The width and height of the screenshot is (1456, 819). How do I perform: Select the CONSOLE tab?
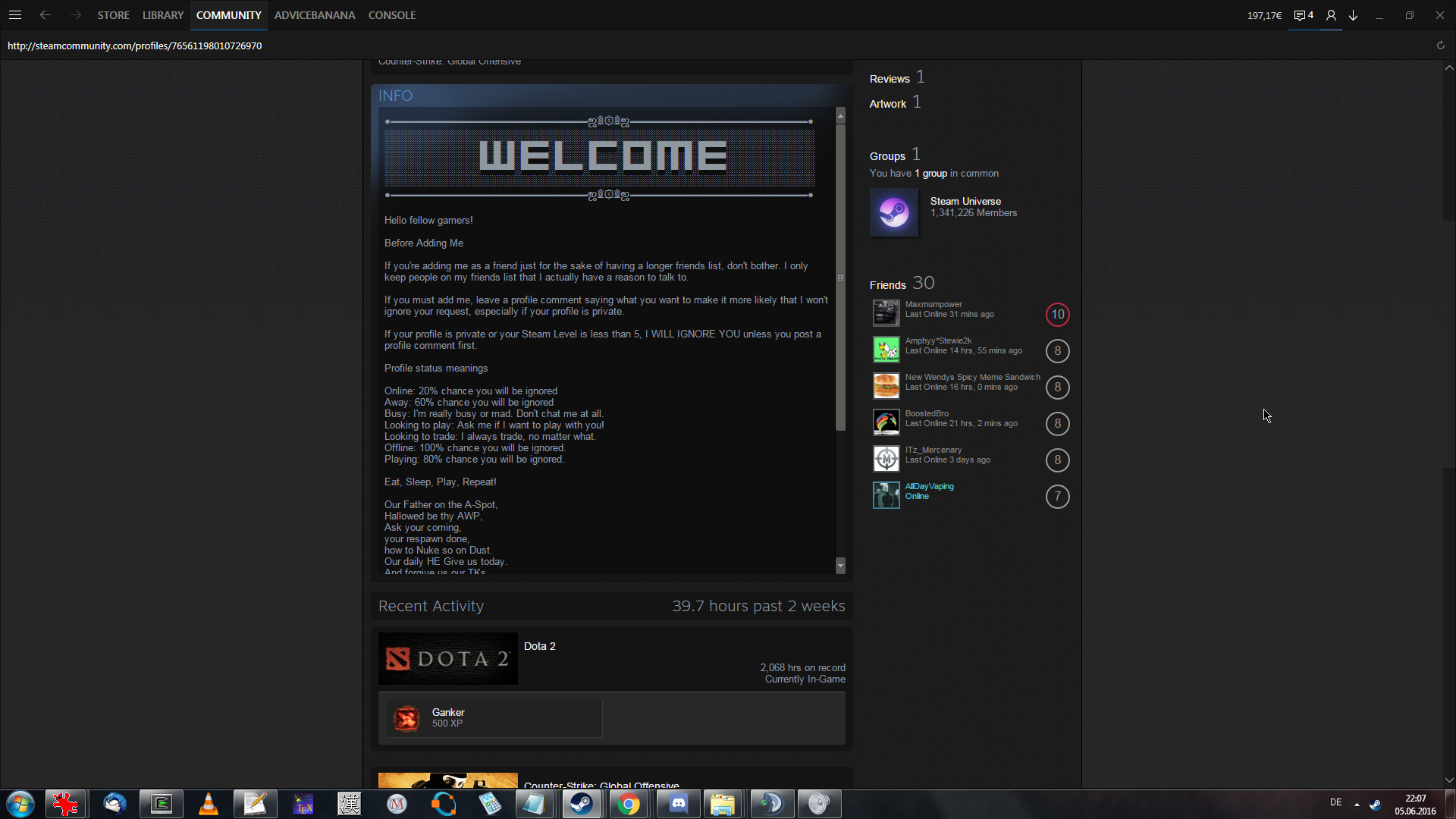(391, 15)
